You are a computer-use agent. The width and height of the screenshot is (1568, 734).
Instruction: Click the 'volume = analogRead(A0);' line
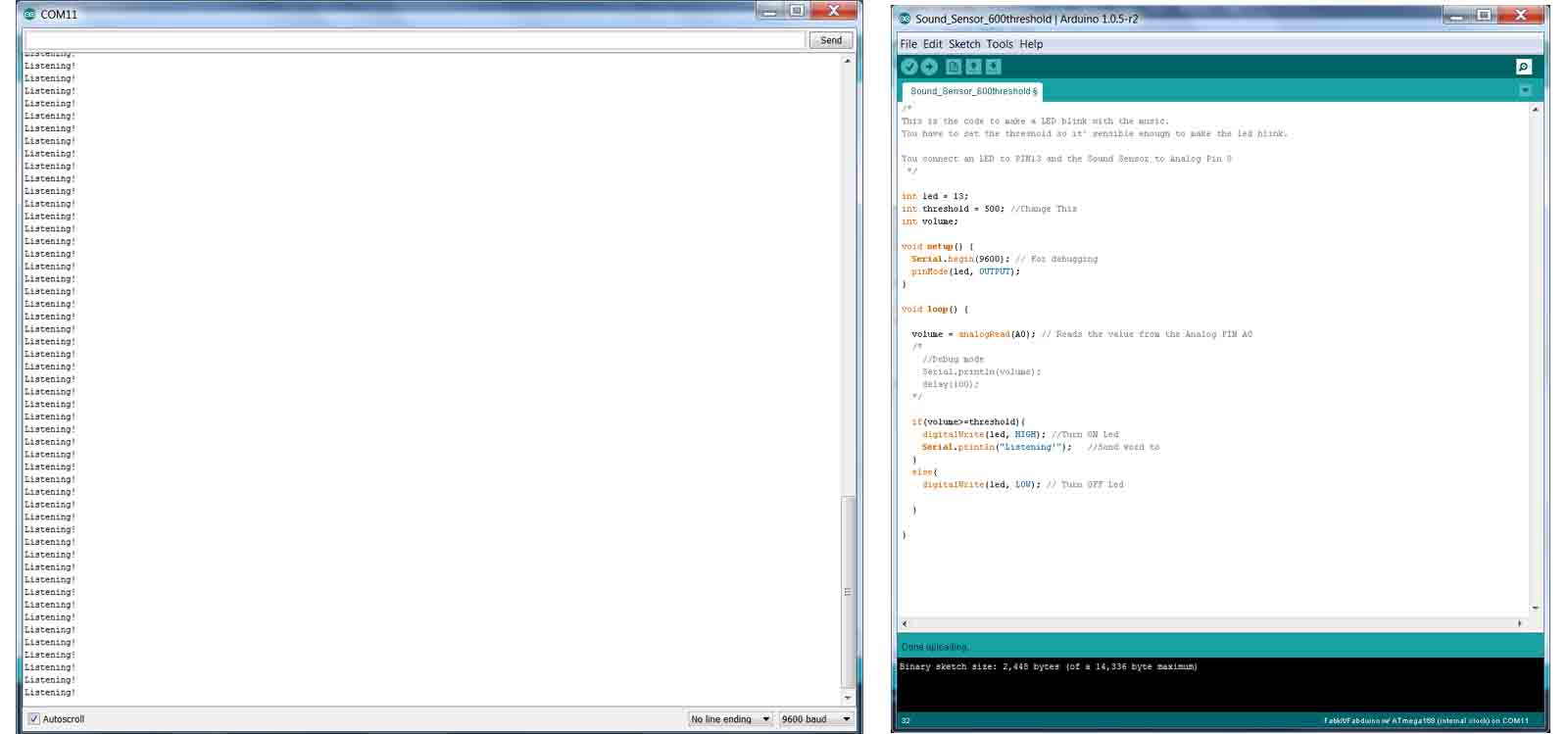coord(973,334)
